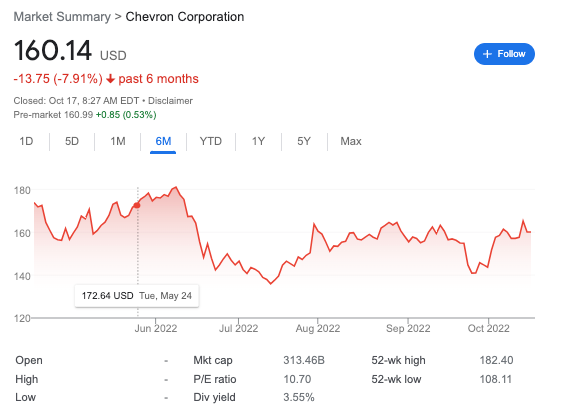Switch to the 1M range tab
Image resolution: width=565 pixels, height=411 pixels.
point(118,141)
